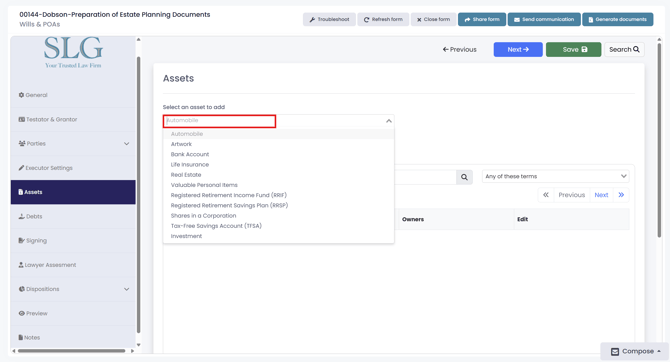Image resolution: width=670 pixels, height=362 pixels.
Task: Click the Dispositions pie icon
Action: pos(21,289)
